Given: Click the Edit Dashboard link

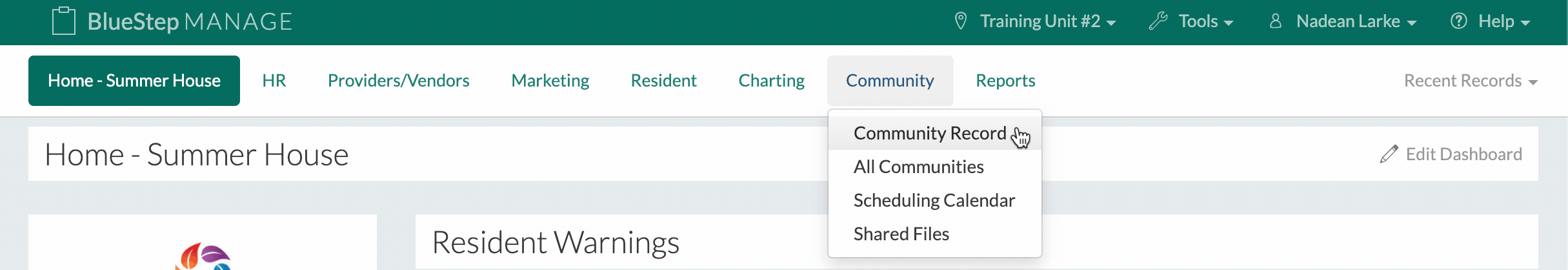Looking at the screenshot, I should pos(1463,154).
